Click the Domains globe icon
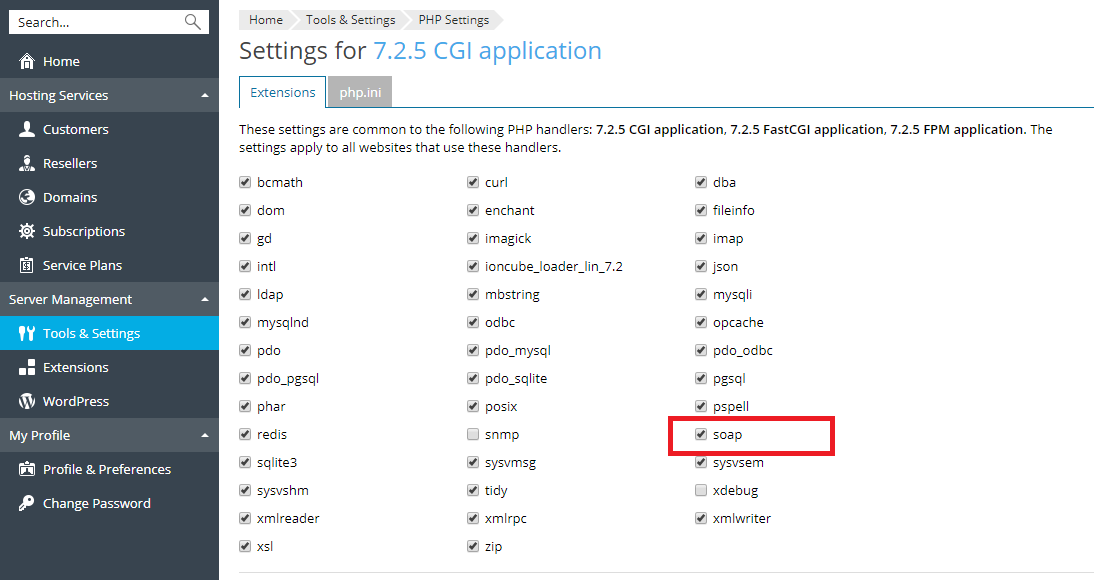 27,198
